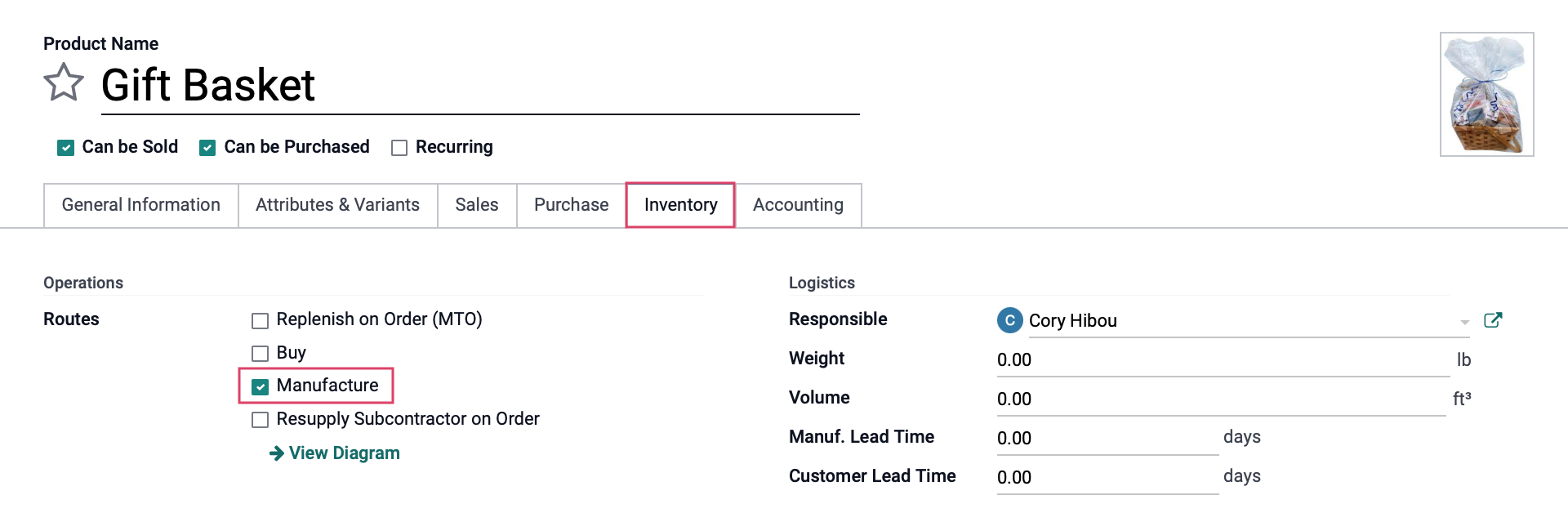Switch to General Information tab

pyautogui.click(x=141, y=205)
